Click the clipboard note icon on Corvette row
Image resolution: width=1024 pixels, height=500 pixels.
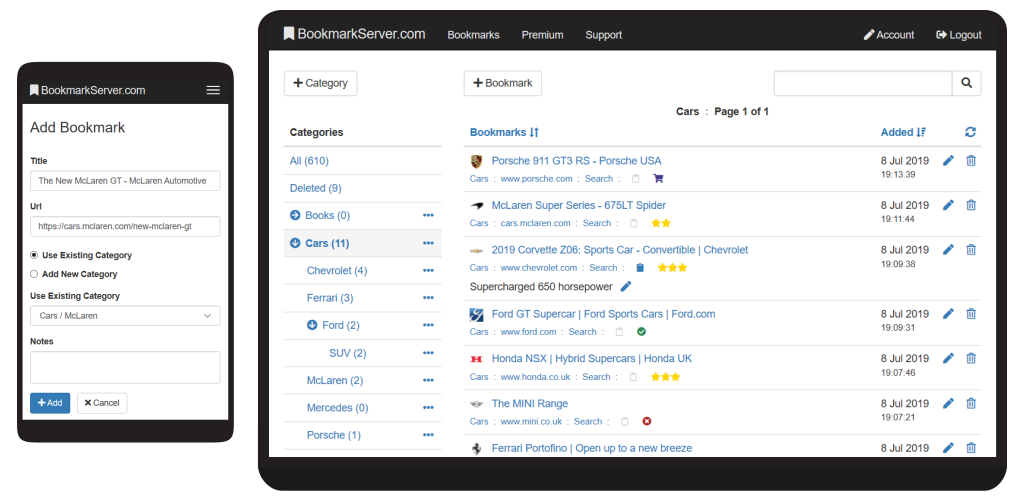[x=640, y=268]
